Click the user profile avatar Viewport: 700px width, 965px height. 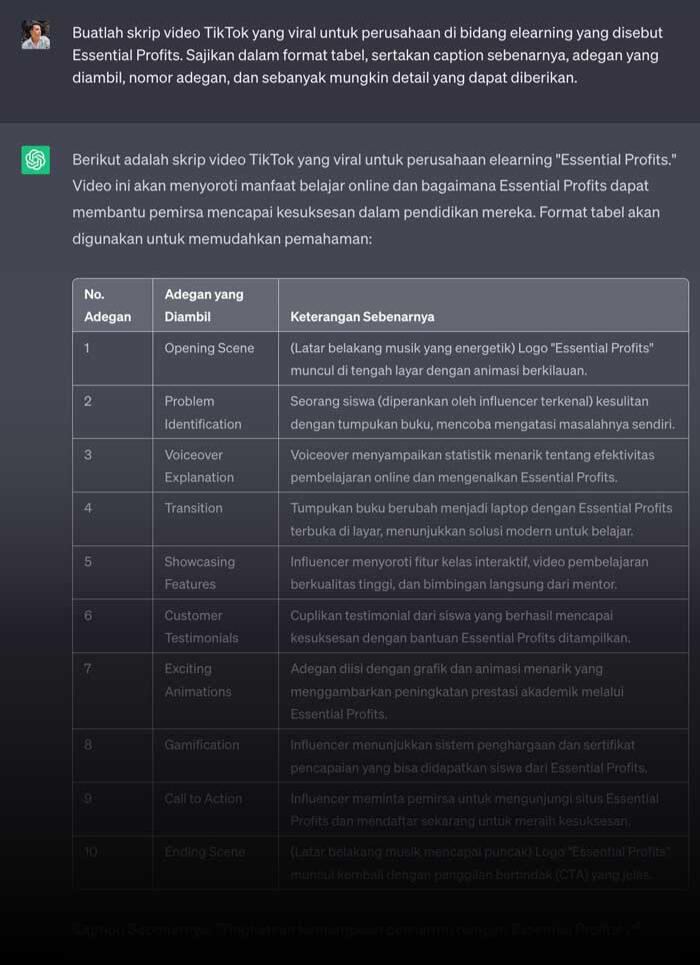tap(36, 34)
